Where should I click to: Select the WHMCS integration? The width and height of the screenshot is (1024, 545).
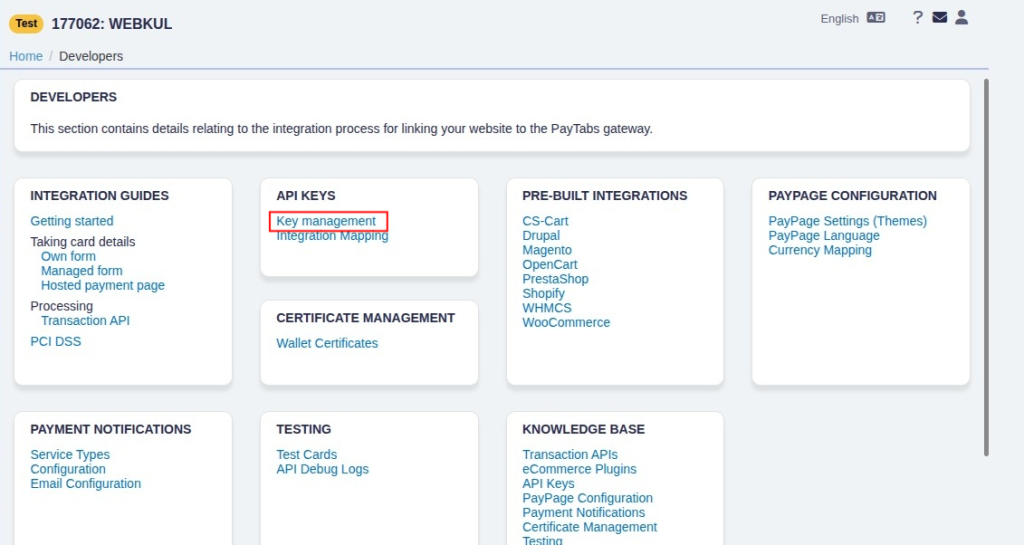(x=547, y=308)
